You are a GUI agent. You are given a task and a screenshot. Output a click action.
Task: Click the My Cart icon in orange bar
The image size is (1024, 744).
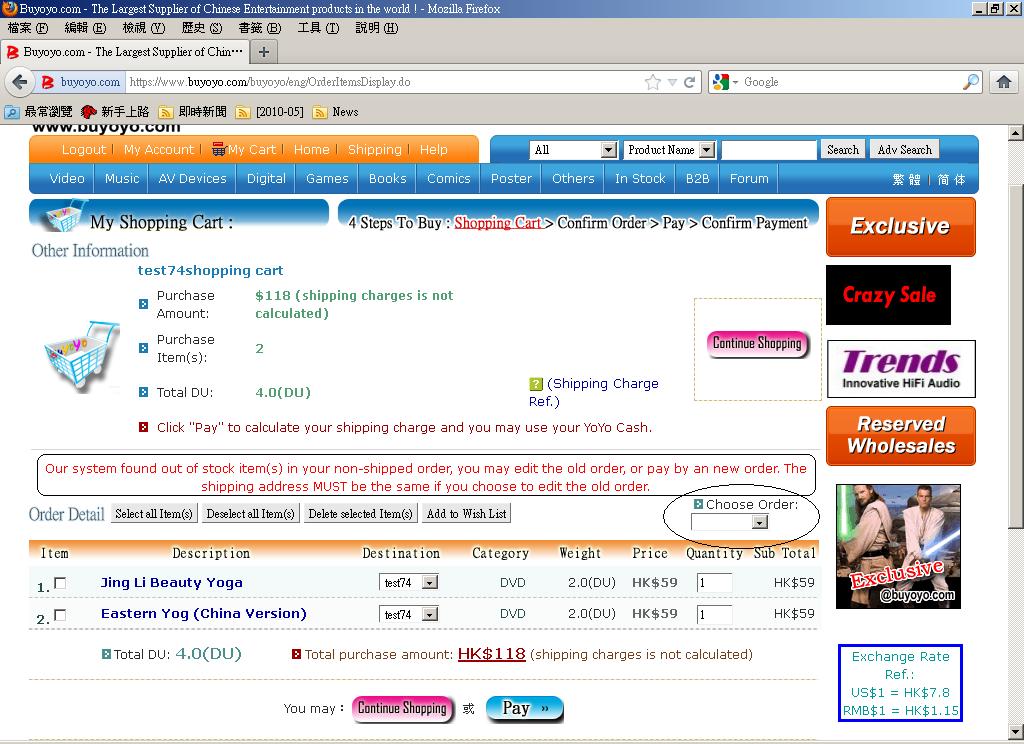coord(218,150)
